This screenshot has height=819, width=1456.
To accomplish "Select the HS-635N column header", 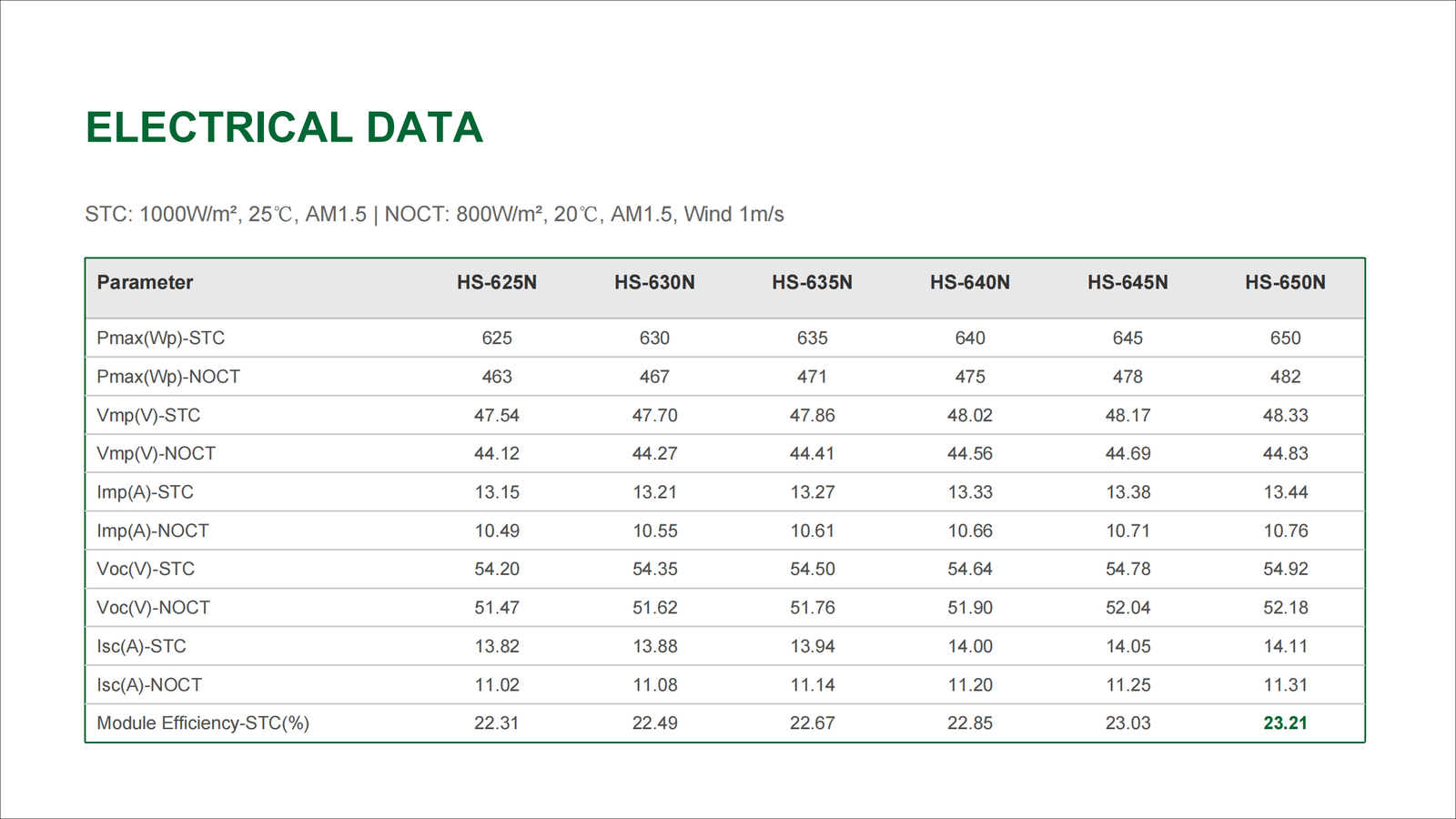I will pyautogui.click(x=812, y=283).
